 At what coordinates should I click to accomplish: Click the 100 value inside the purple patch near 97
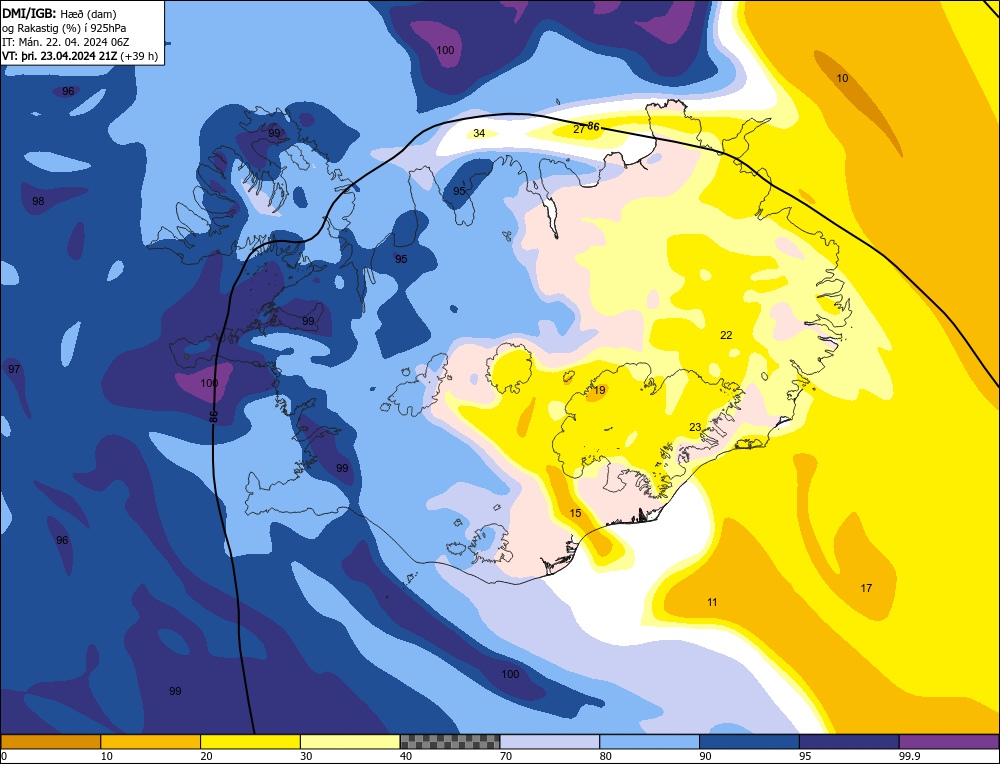tap(209, 383)
